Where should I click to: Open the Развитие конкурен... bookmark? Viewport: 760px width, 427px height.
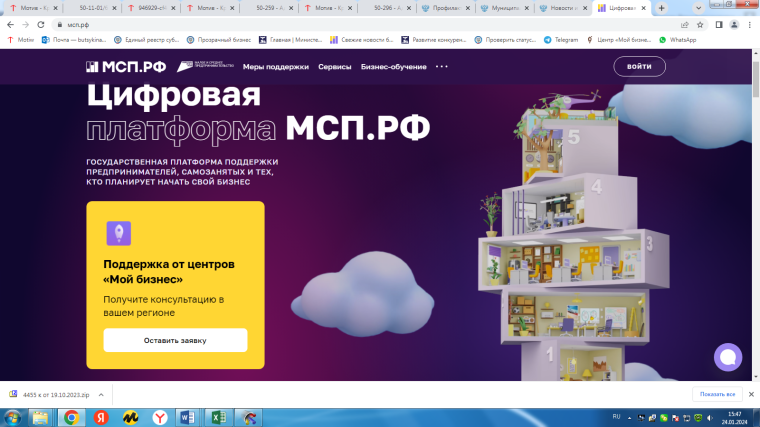pos(433,40)
